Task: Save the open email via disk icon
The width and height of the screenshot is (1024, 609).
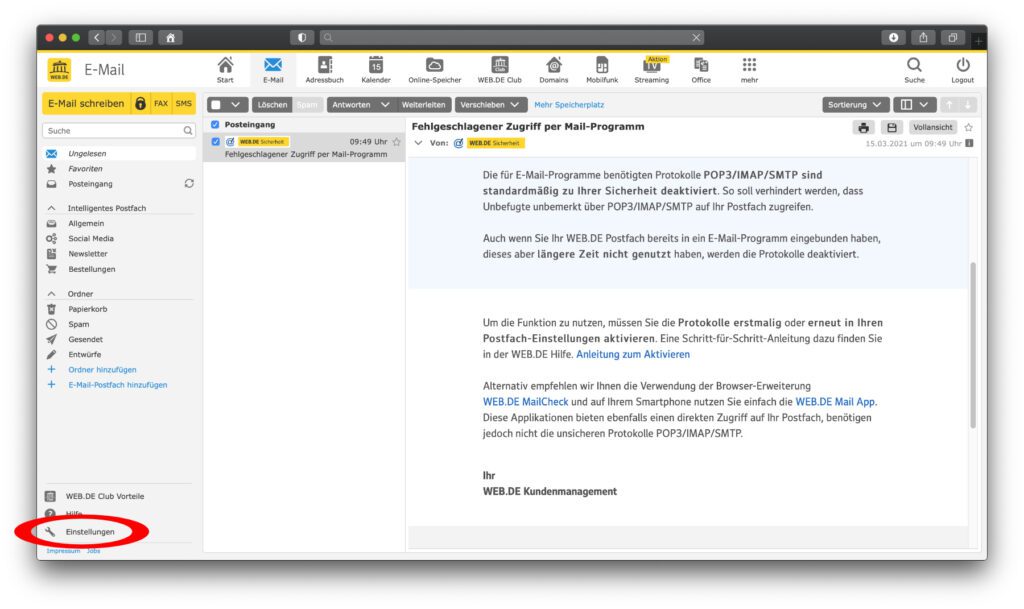Action: coord(891,127)
